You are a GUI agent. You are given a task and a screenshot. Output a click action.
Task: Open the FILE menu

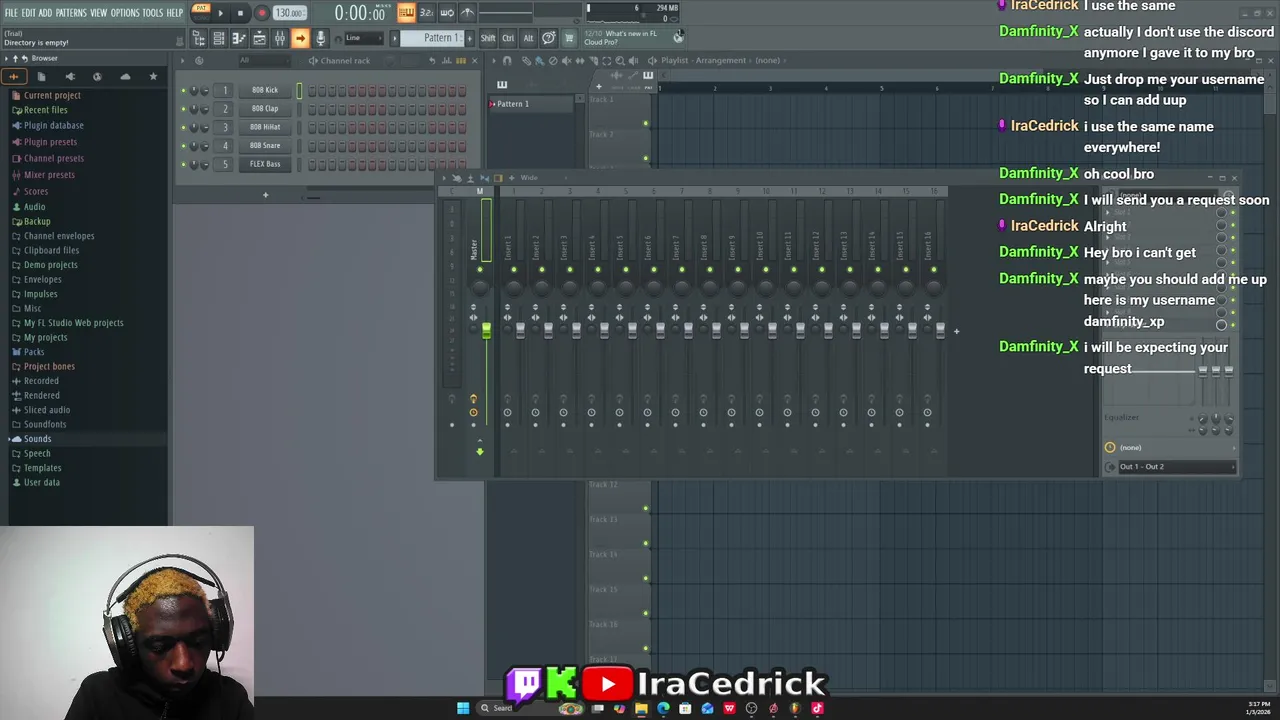[11, 13]
